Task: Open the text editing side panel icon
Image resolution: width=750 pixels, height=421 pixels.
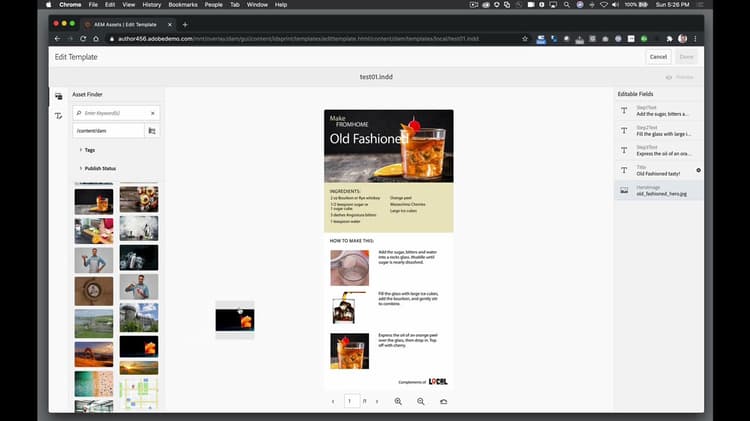Action: point(58,116)
